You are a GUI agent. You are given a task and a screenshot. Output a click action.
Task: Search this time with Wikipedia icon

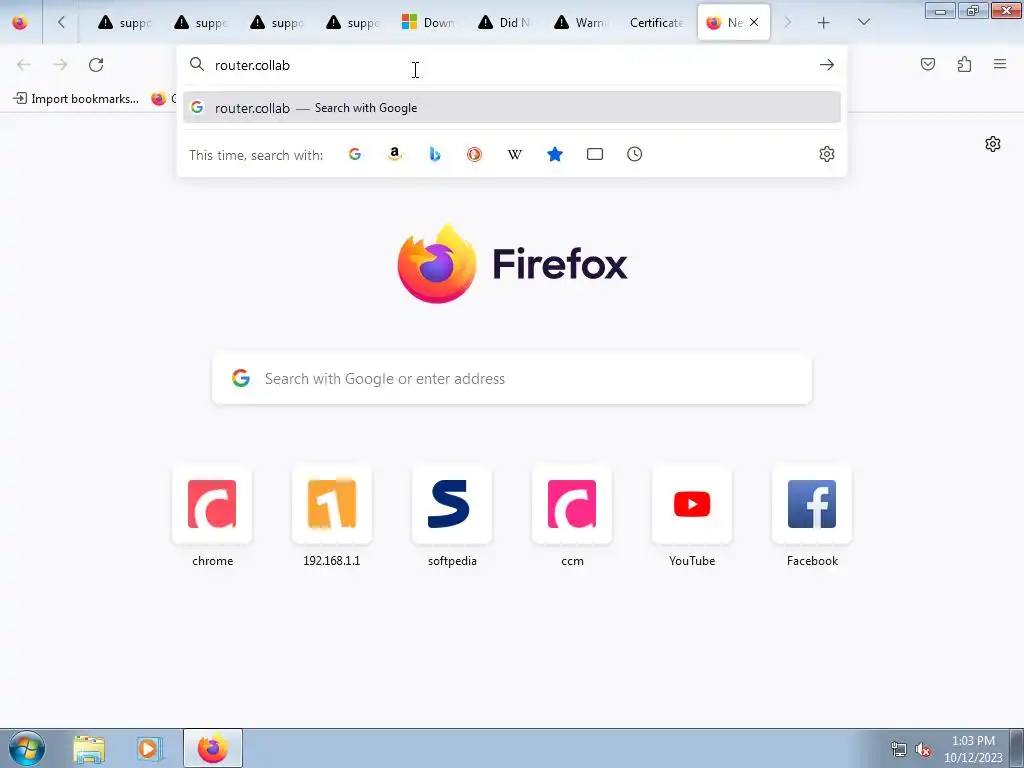pos(515,154)
